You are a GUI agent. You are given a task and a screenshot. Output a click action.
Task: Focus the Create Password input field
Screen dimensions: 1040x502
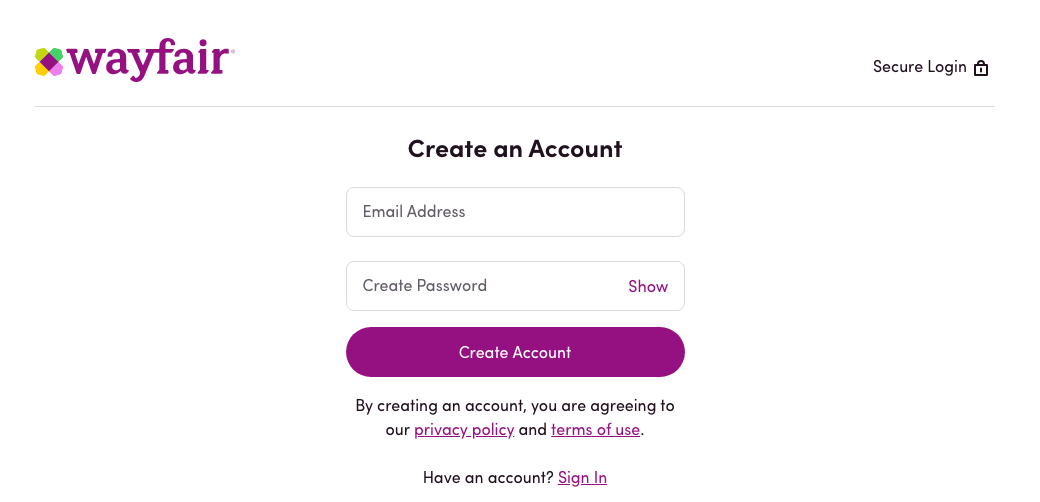[515, 286]
